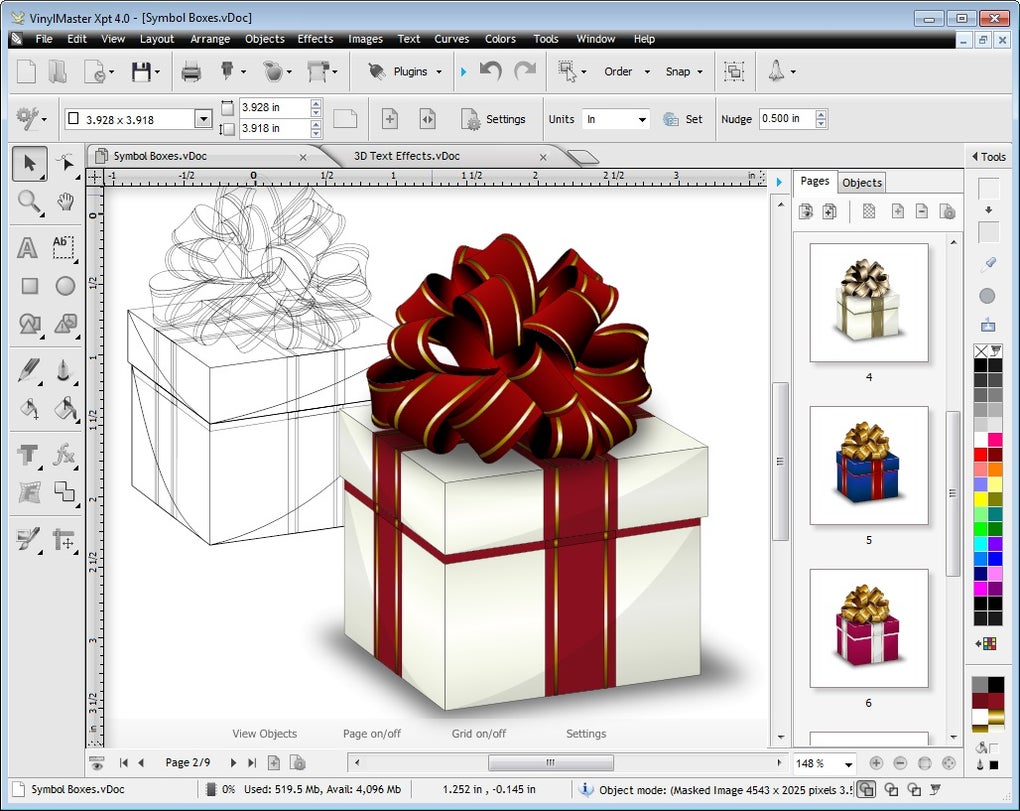Click Settings link on canvas footer
The height and width of the screenshot is (811, 1020).
point(585,734)
